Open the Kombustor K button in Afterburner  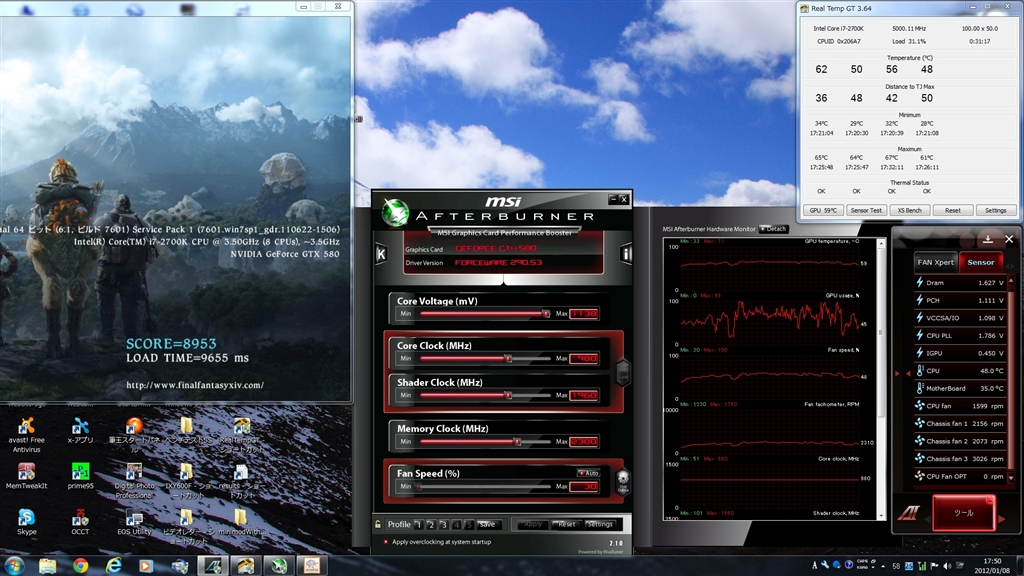pyautogui.click(x=381, y=254)
